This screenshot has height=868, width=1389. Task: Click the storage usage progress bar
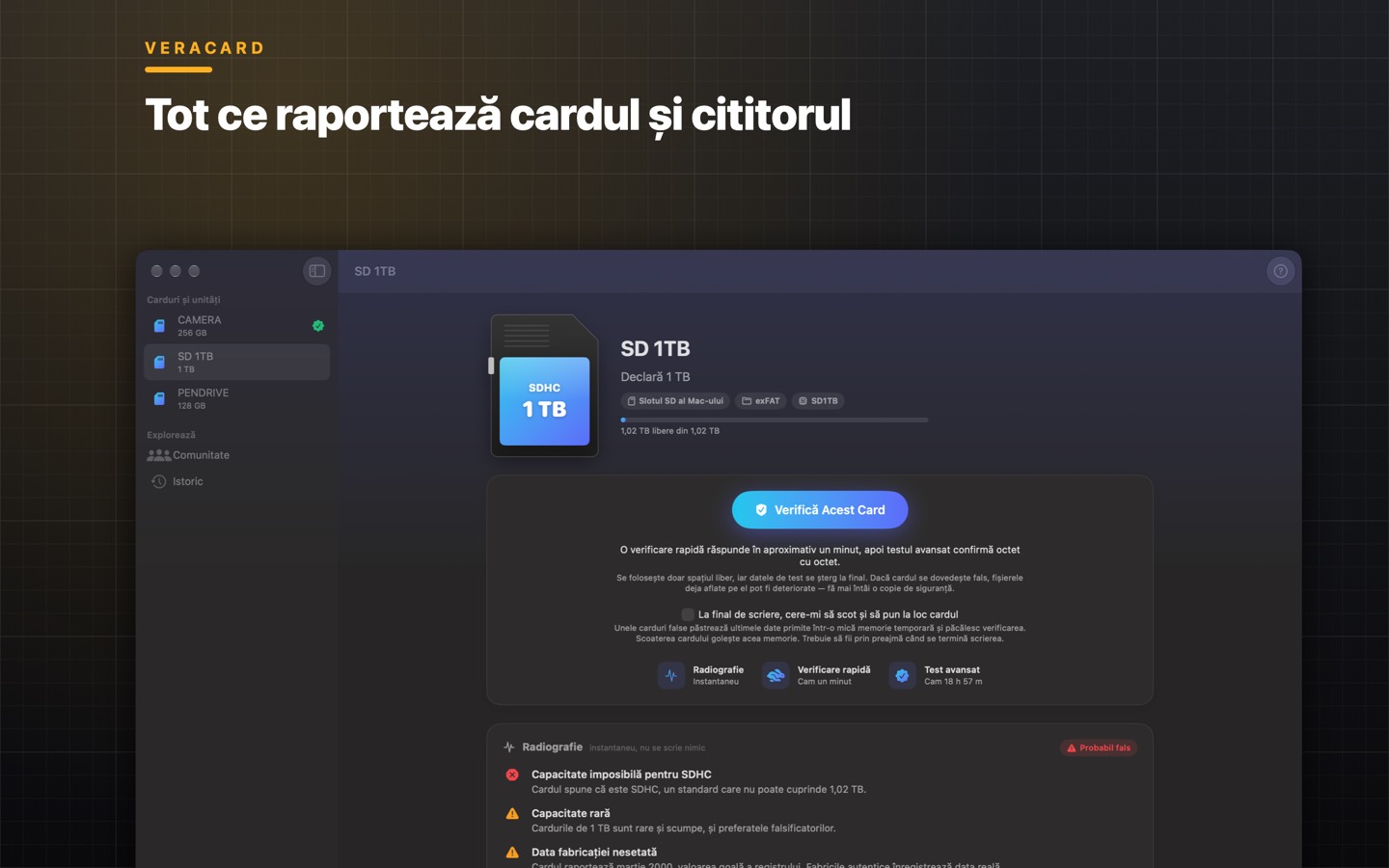(775, 420)
